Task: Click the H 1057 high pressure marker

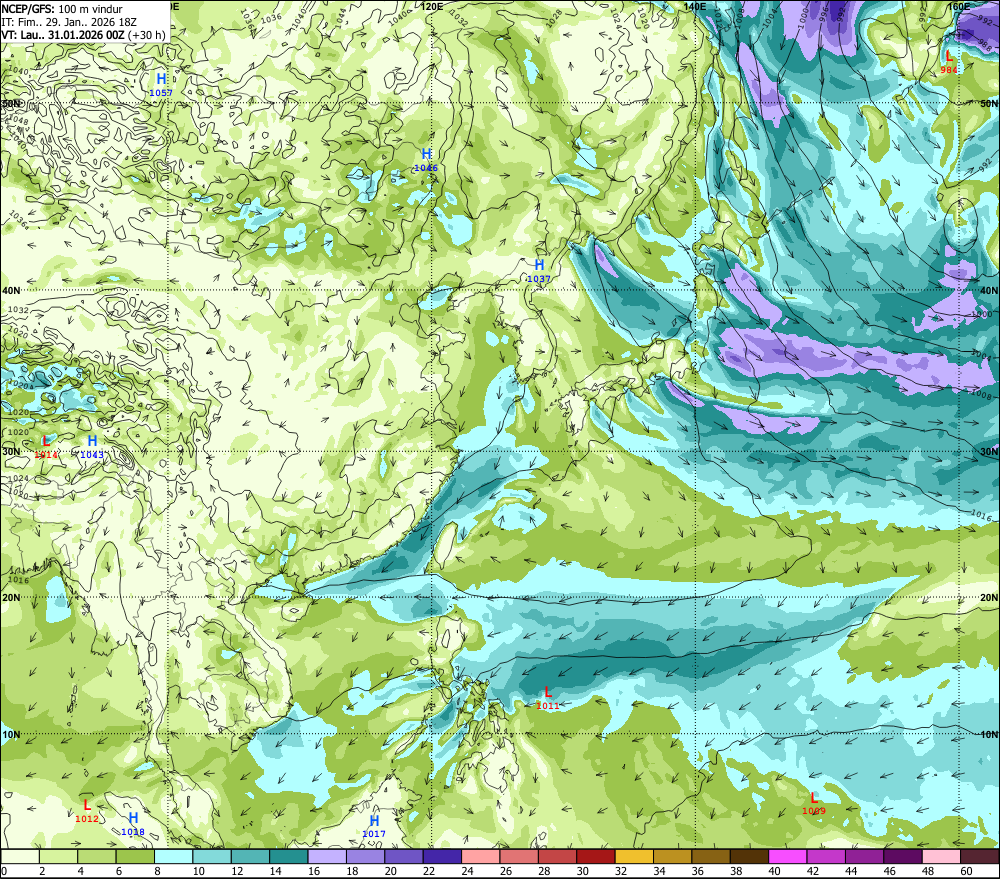Action: coord(161,84)
